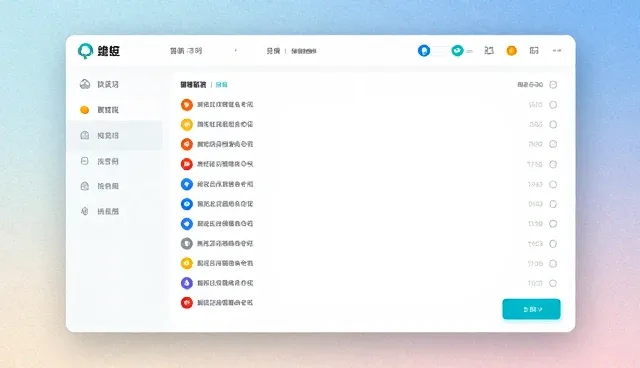
Task: Select the radio circle of the red play row
Action: click(x=553, y=164)
